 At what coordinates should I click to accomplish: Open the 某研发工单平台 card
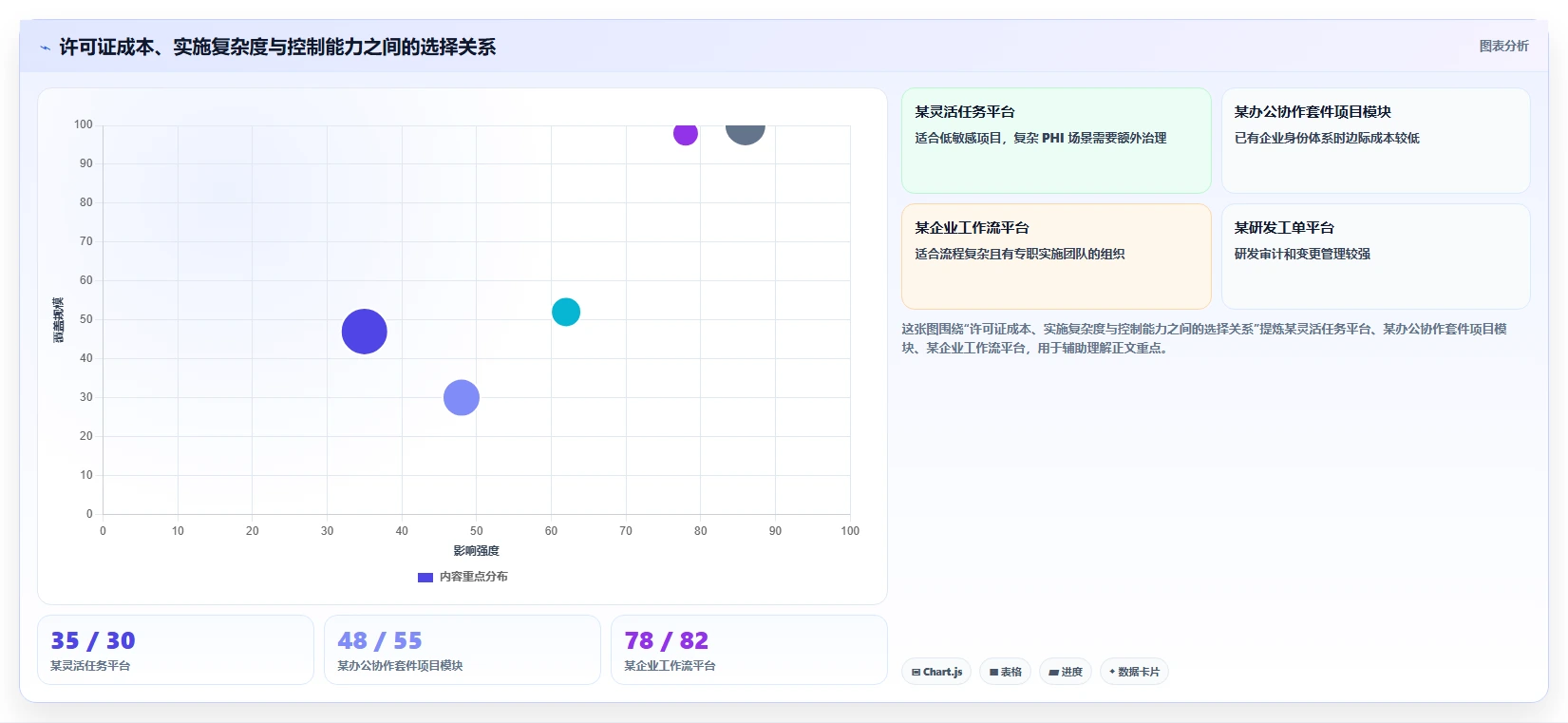pyautogui.click(x=1375, y=257)
